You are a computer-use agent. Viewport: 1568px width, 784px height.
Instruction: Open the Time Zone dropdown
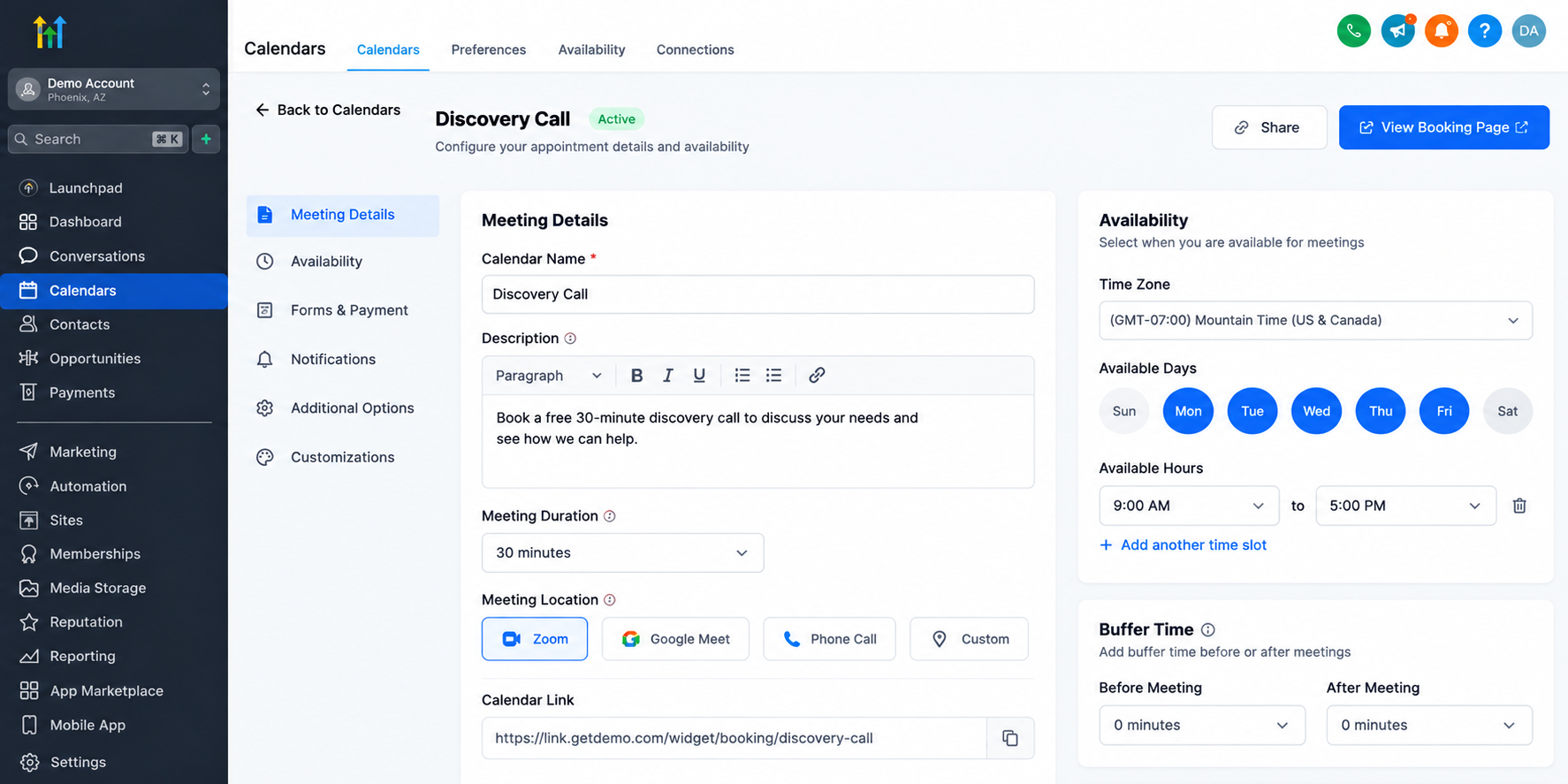click(x=1315, y=321)
